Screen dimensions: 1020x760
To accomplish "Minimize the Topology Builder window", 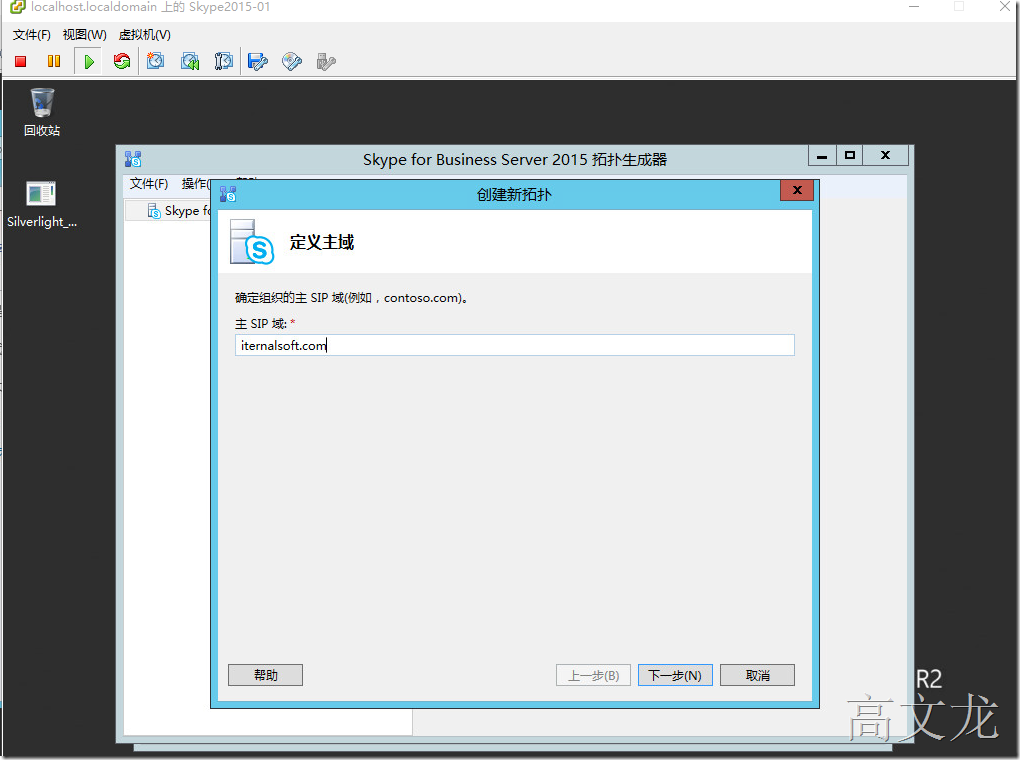I will pyautogui.click(x=822, y=156).
